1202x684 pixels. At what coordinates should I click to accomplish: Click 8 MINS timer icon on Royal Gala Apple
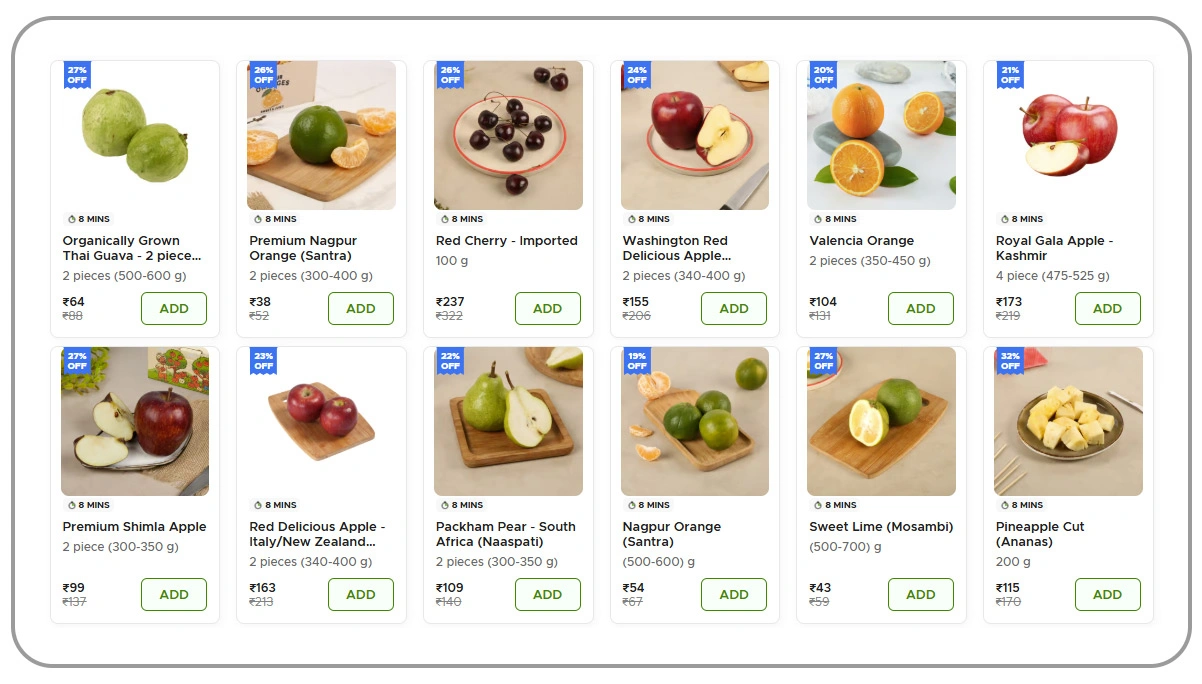pyautogui.click(x=1005, y=219)
